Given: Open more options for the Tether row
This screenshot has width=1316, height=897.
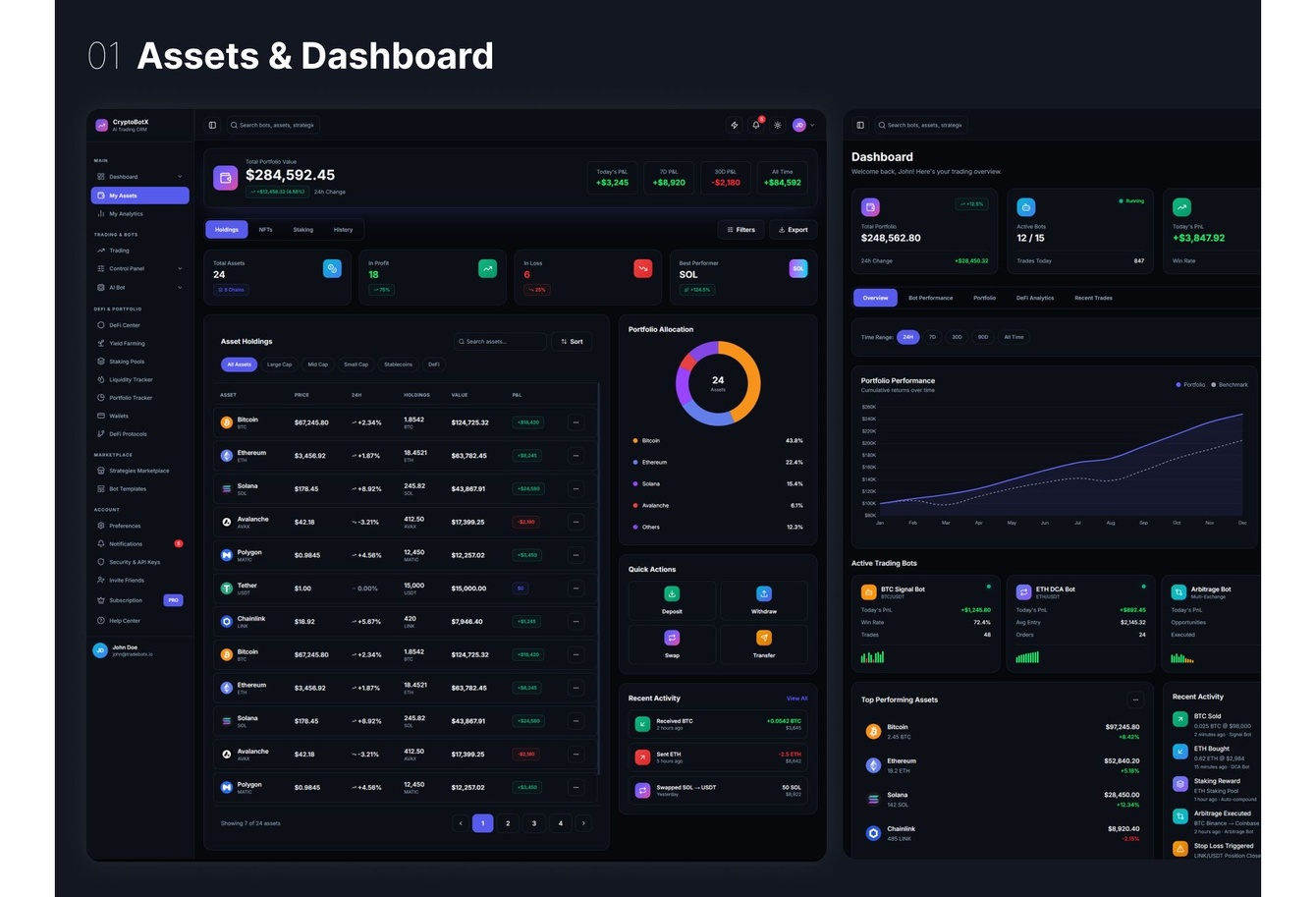Looking at the screenshot, I should click(x=576, y=589).
